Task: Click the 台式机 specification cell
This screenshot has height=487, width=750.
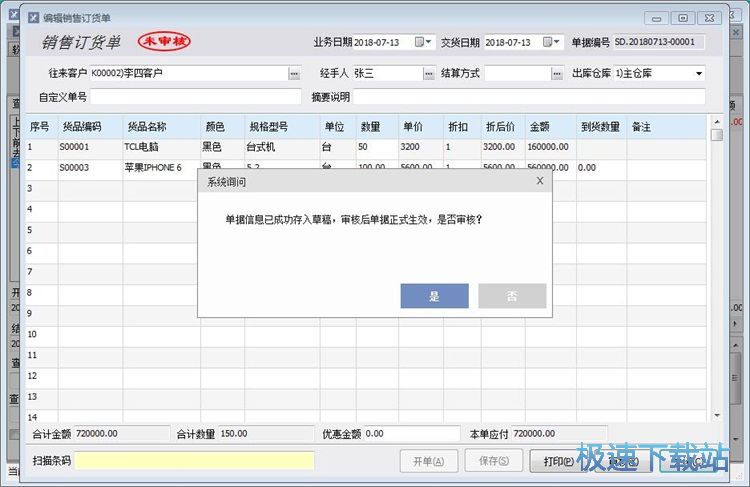Action: [x=282, y=147]
